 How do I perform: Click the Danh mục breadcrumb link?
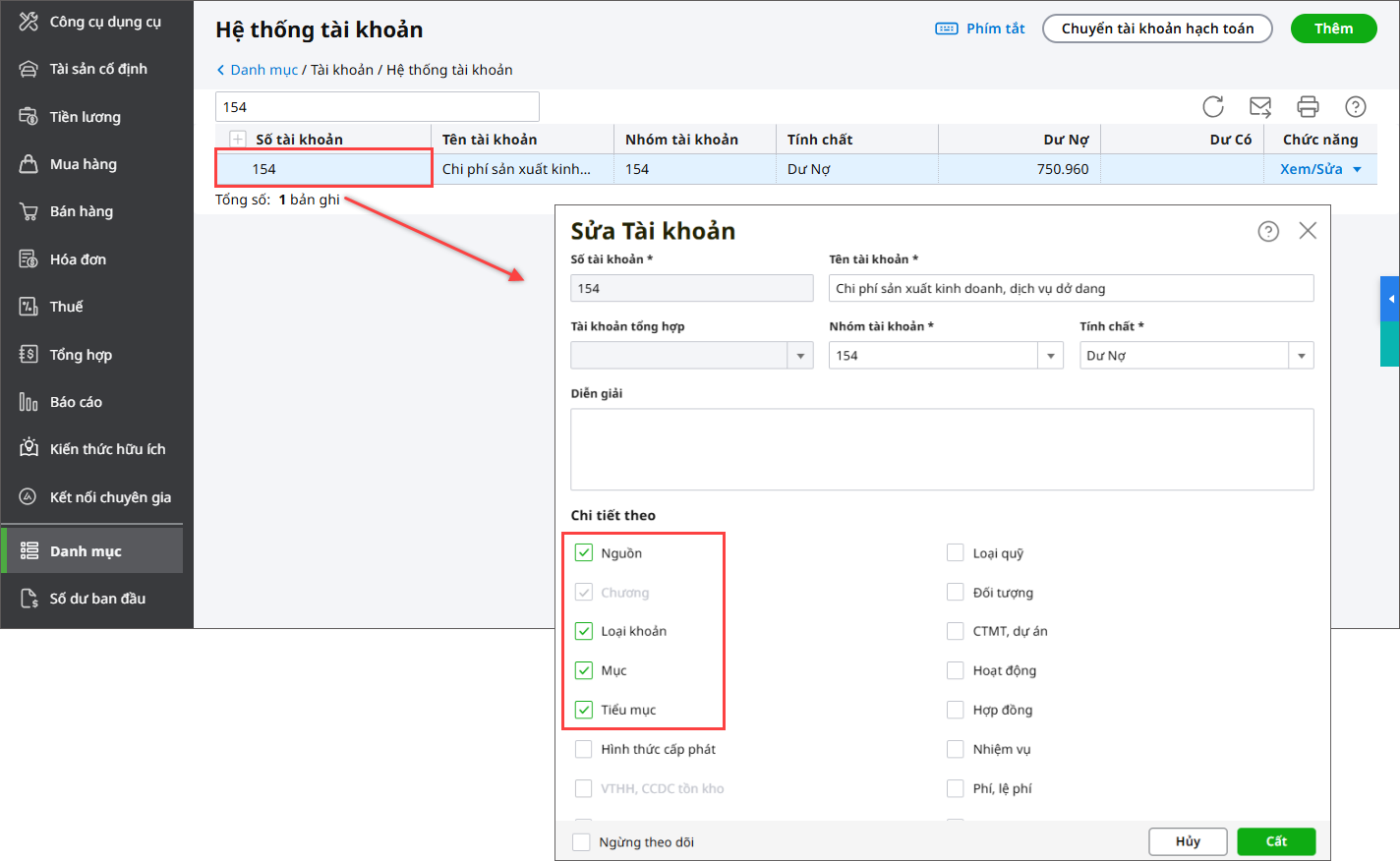[263, 70]
